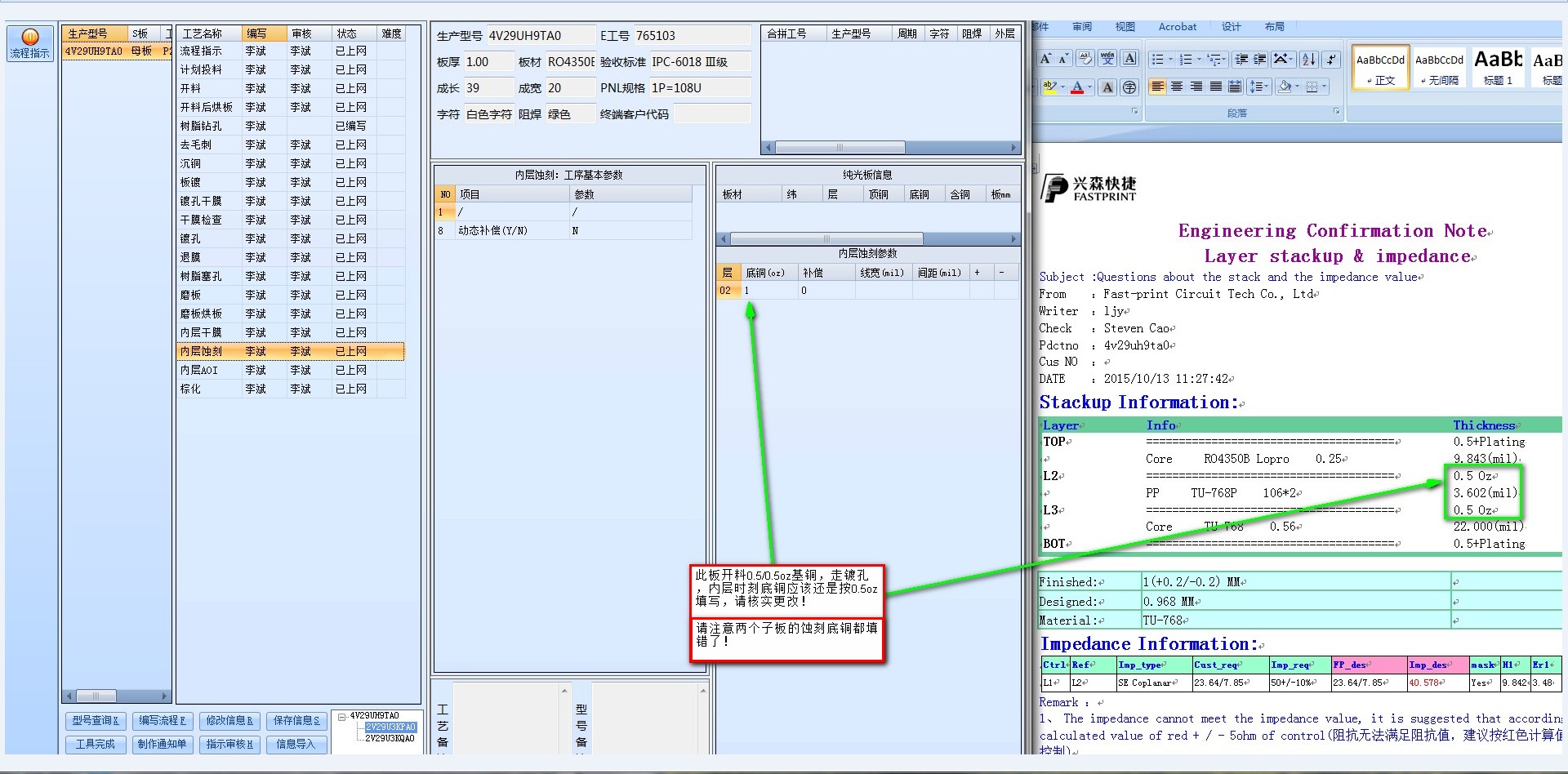
Task: Select 2V29U3KQA0 tree item
Action: point(390,738)
